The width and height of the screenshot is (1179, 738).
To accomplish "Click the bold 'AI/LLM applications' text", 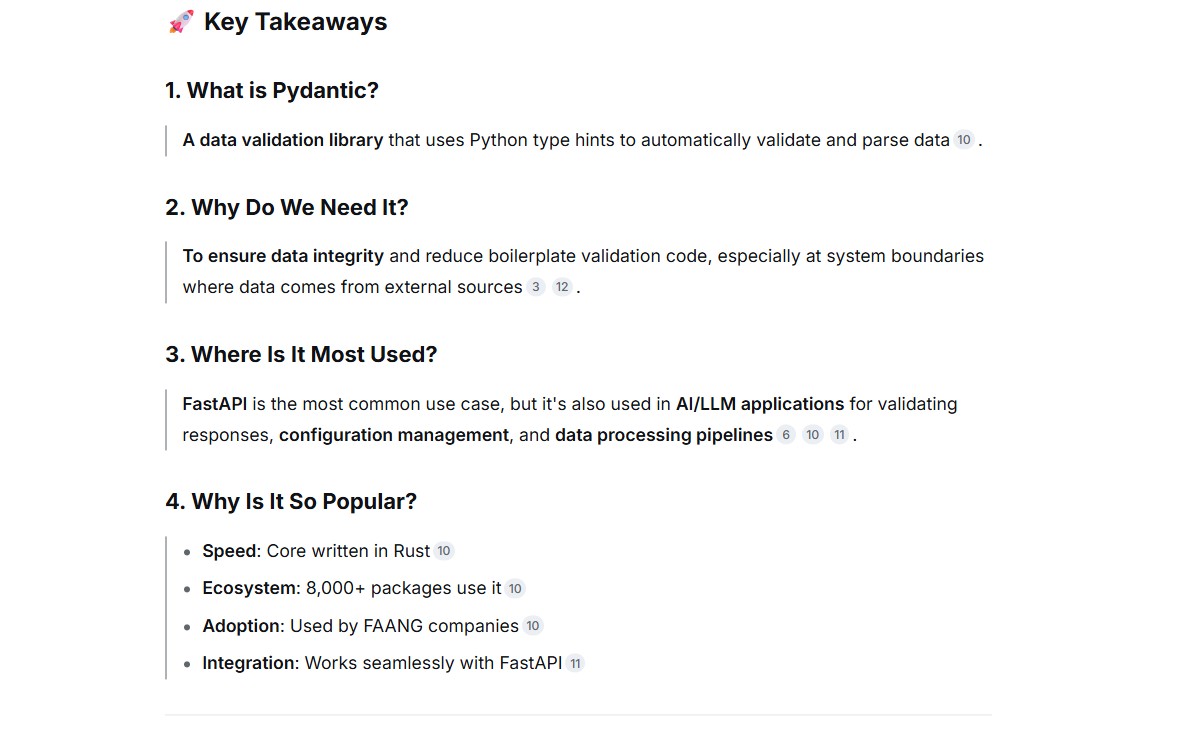I will tap(760, 404).
